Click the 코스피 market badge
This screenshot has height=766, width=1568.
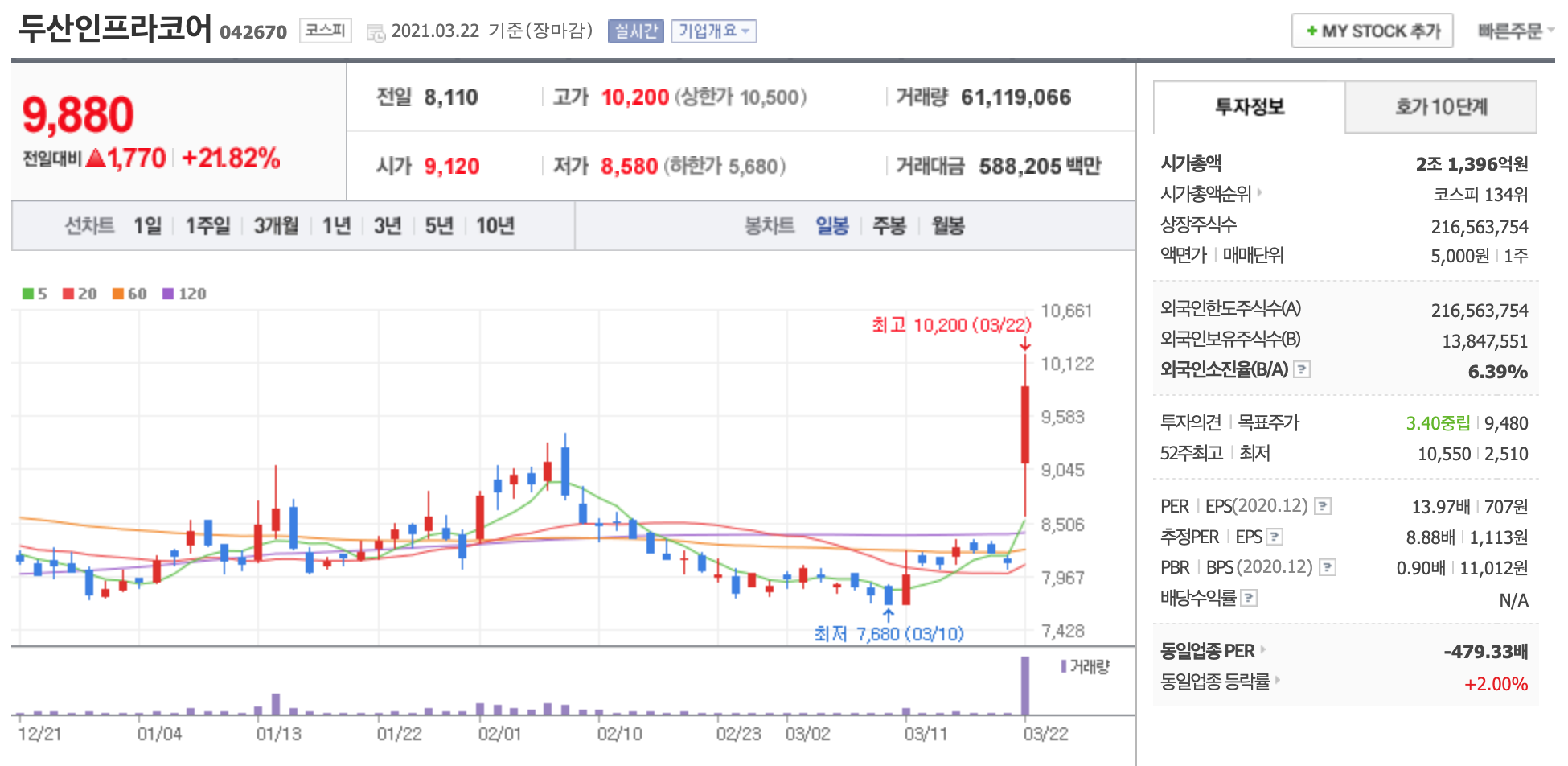pos(325,31)
